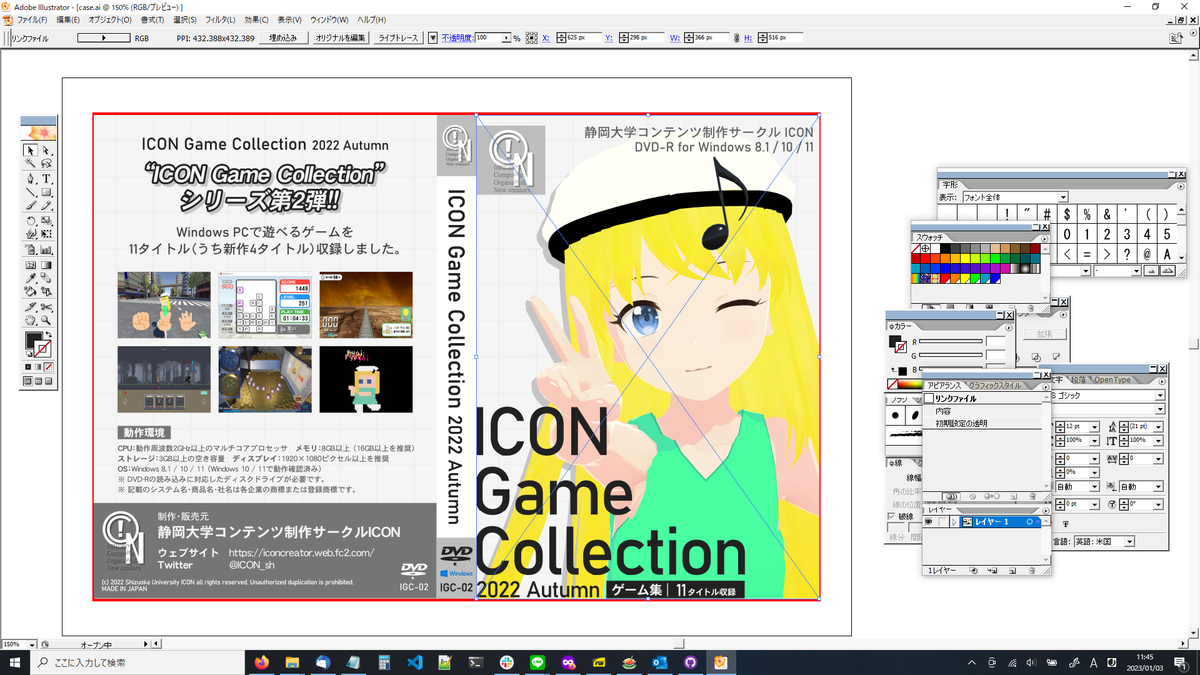Select the Type (T) tool

46,179
